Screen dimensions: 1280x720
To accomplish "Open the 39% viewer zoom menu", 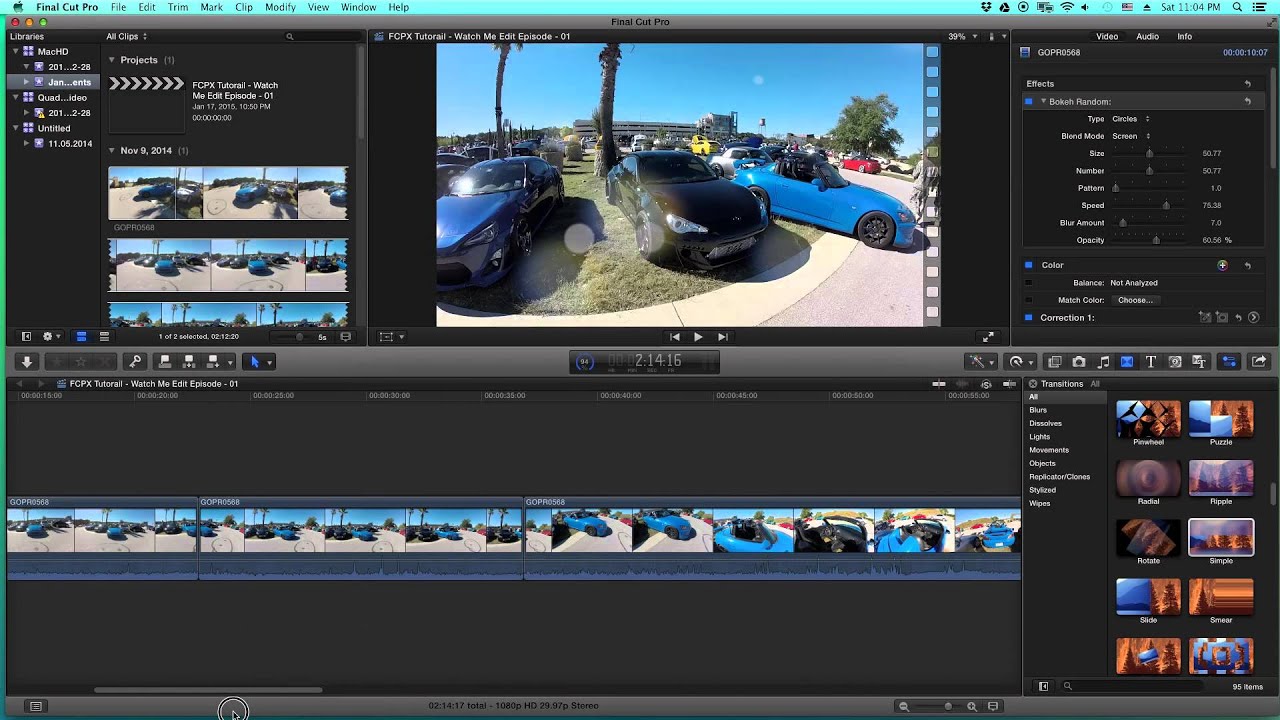I will 963,37.
